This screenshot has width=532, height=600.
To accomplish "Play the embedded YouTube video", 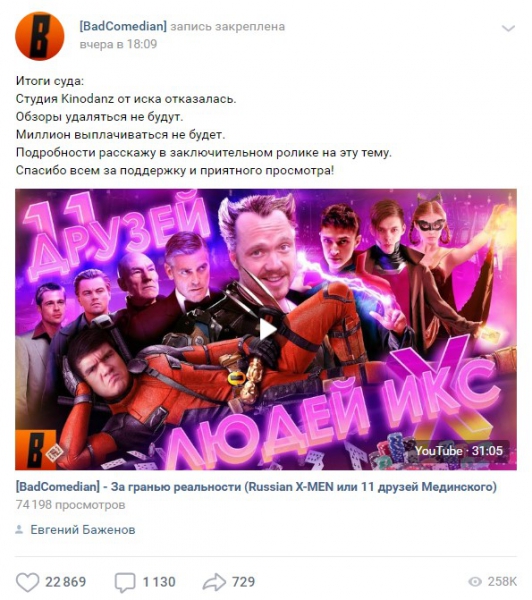I will (x=267, y=329).
